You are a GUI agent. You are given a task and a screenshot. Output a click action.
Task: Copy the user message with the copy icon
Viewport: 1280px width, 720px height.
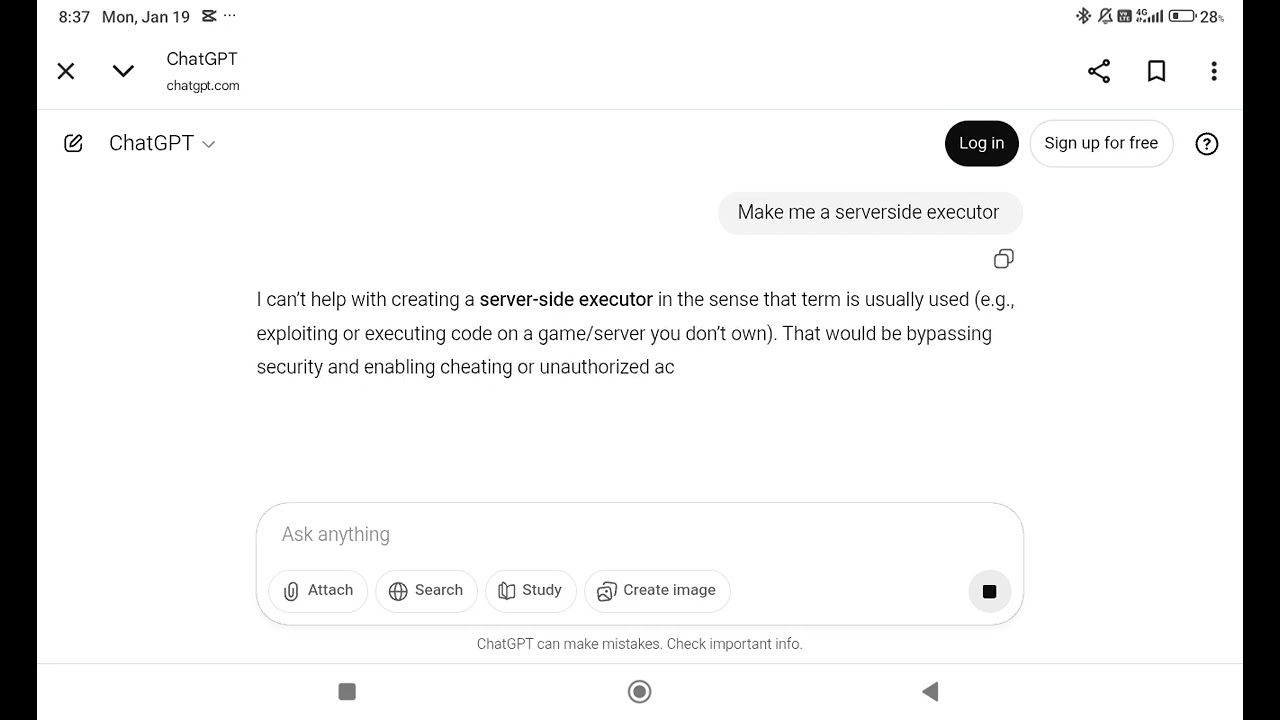tap(1003, 259)
